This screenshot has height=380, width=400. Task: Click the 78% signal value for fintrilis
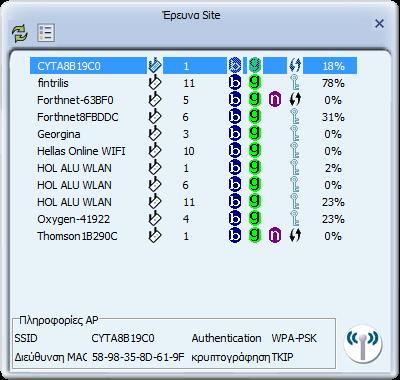pyautogui.click(x=333, y=83)
